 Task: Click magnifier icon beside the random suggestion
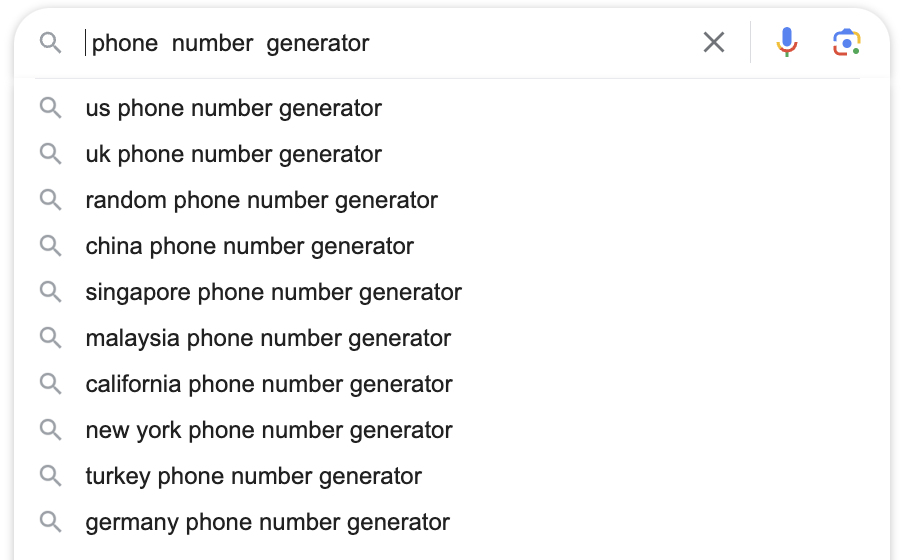point(50,200)
